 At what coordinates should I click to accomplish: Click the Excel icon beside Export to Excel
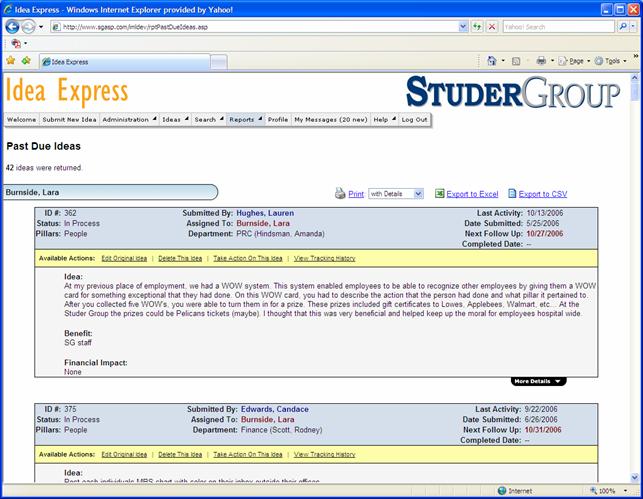pos(439,194)
